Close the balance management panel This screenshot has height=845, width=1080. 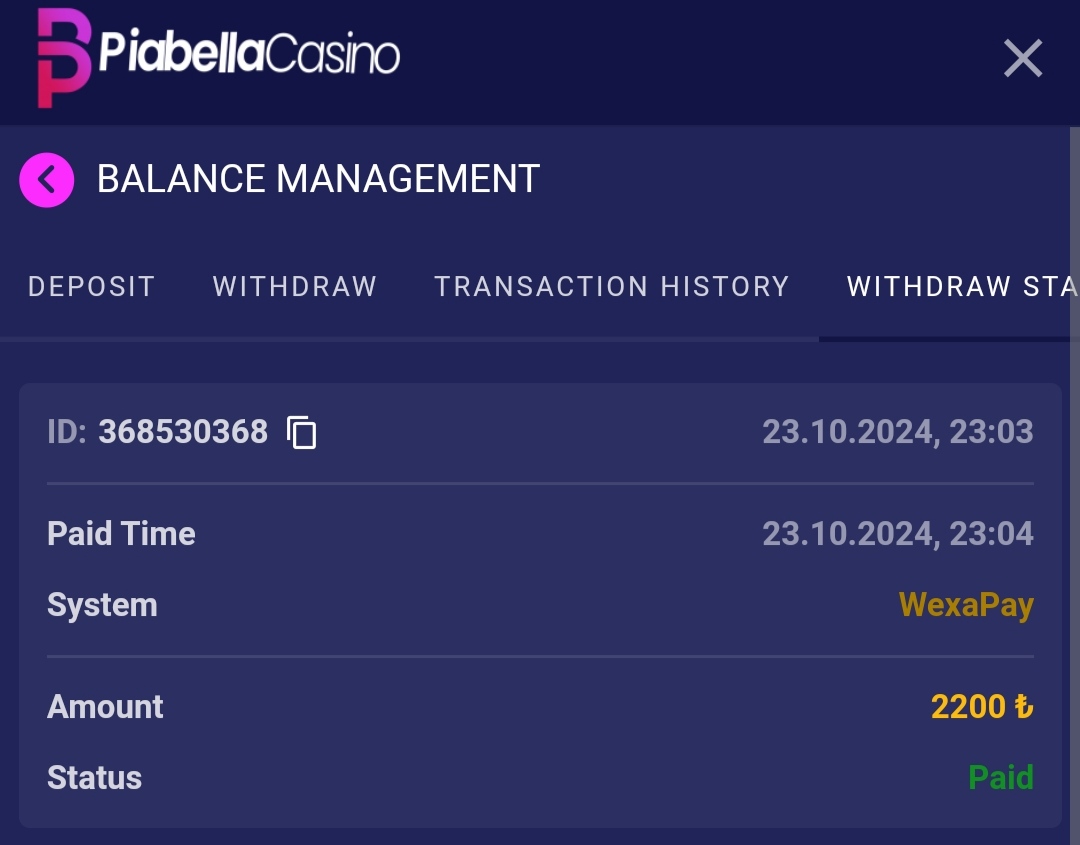point(1023,59)
